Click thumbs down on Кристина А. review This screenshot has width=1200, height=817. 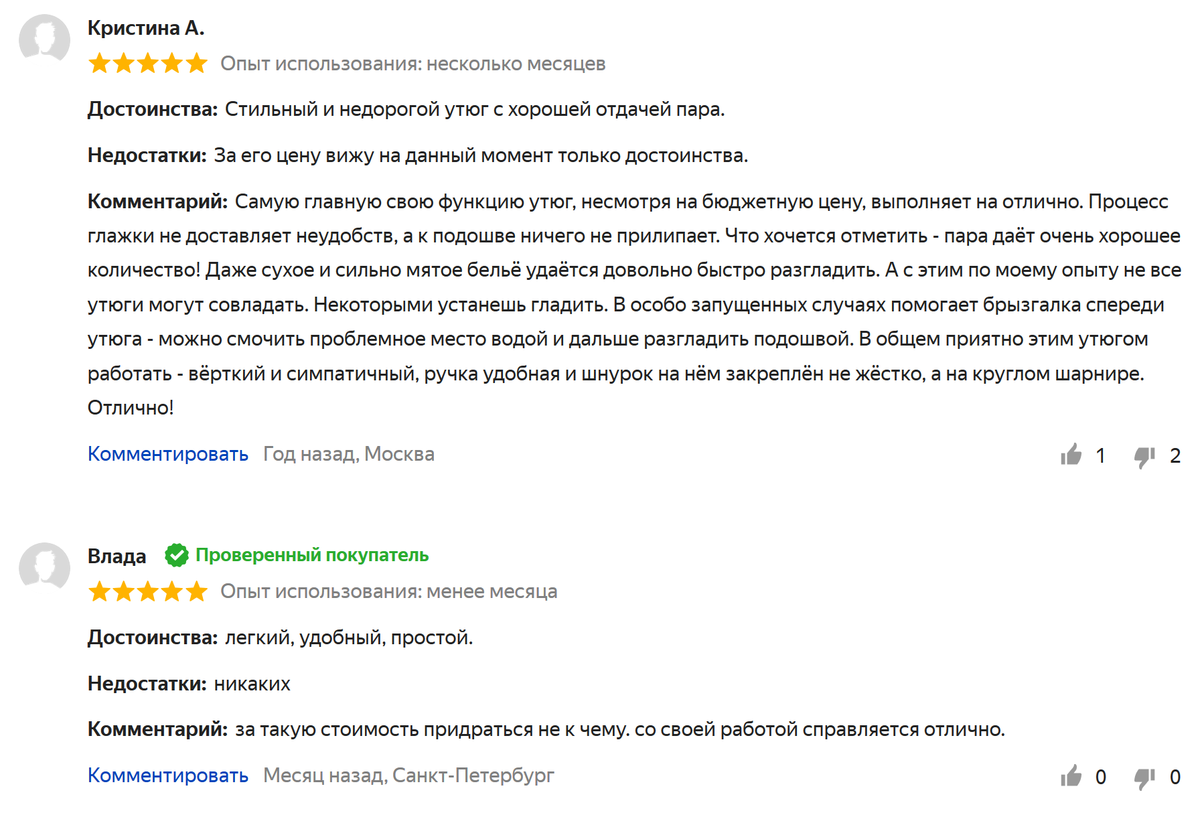1145,456
